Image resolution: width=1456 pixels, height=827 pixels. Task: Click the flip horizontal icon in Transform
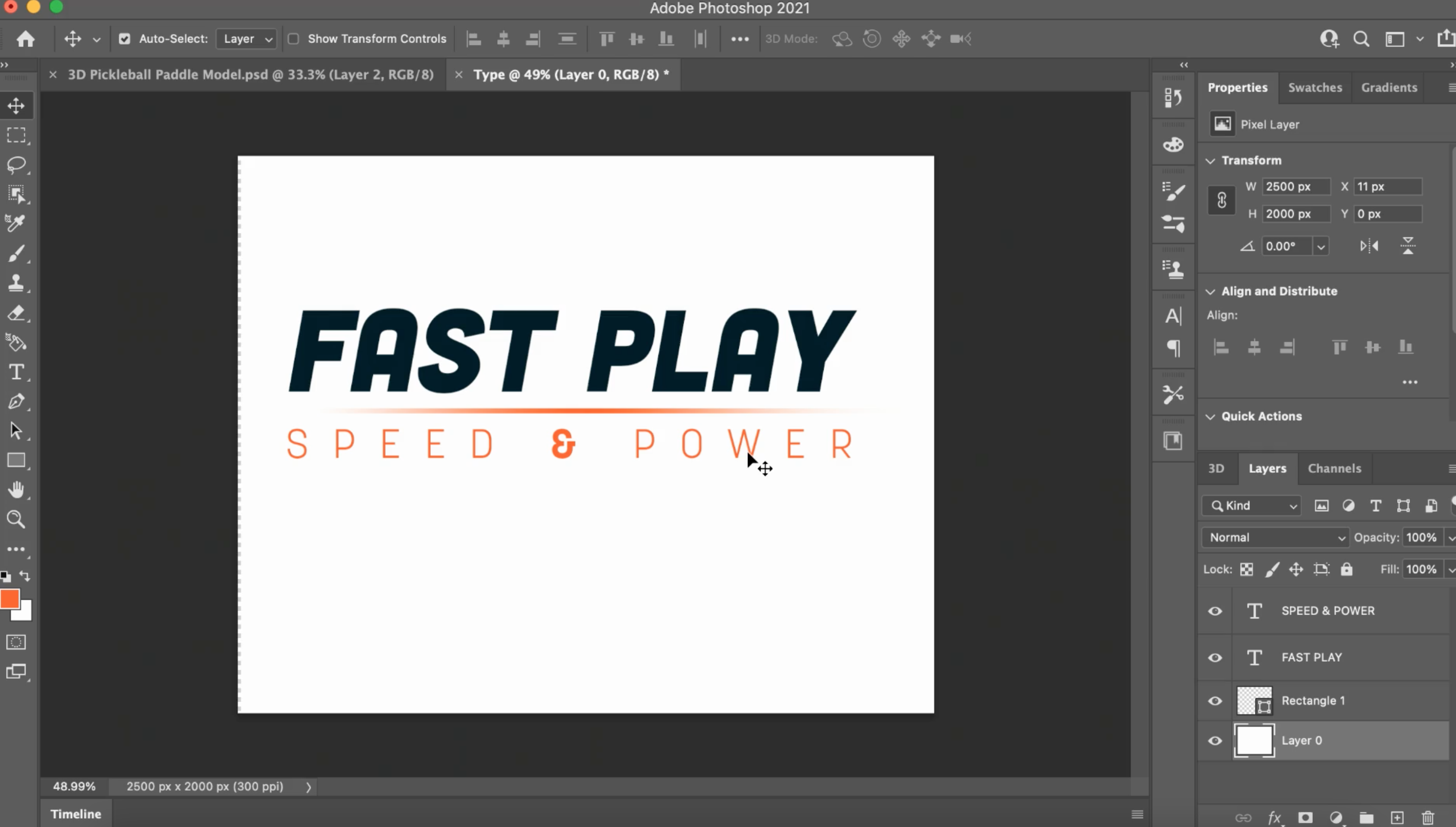(x=1369, y=246)
